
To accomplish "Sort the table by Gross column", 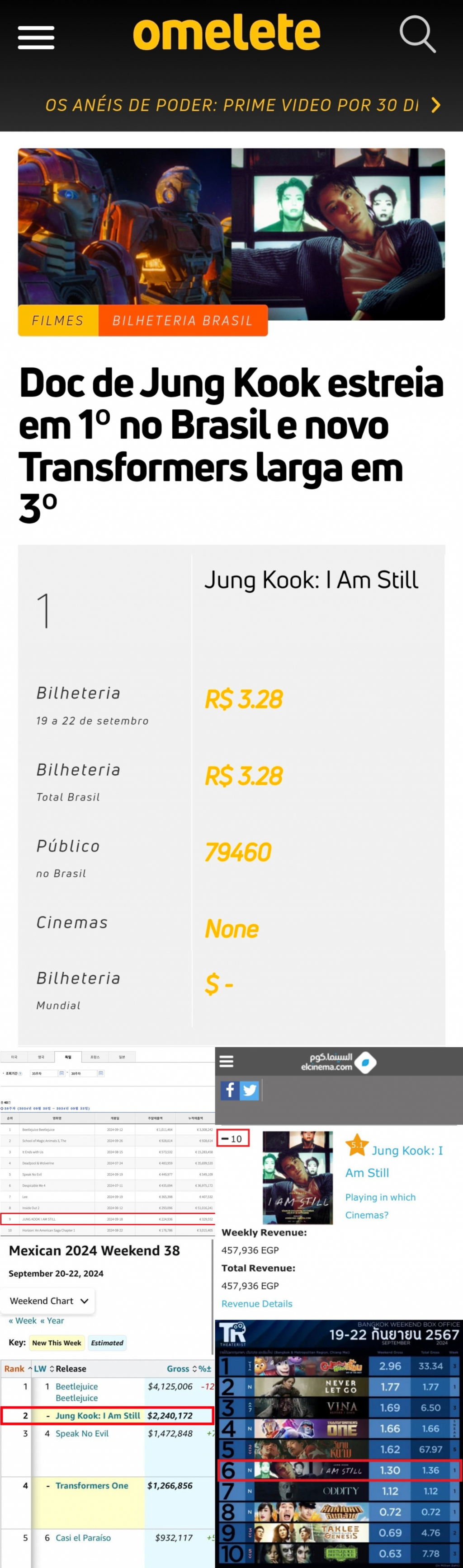I will pyautogui.click(x=182, y=1368).
